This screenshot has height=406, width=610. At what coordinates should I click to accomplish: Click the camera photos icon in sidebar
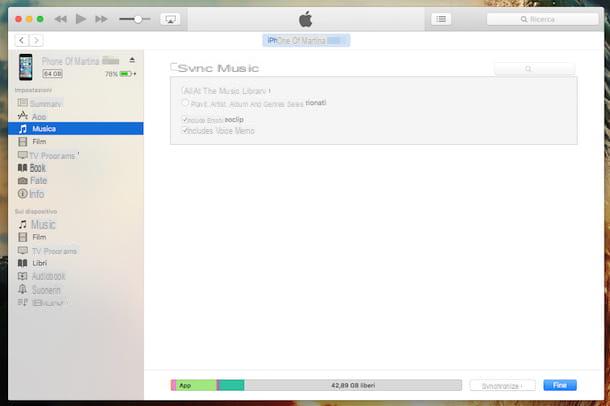(x=23, y=181)
